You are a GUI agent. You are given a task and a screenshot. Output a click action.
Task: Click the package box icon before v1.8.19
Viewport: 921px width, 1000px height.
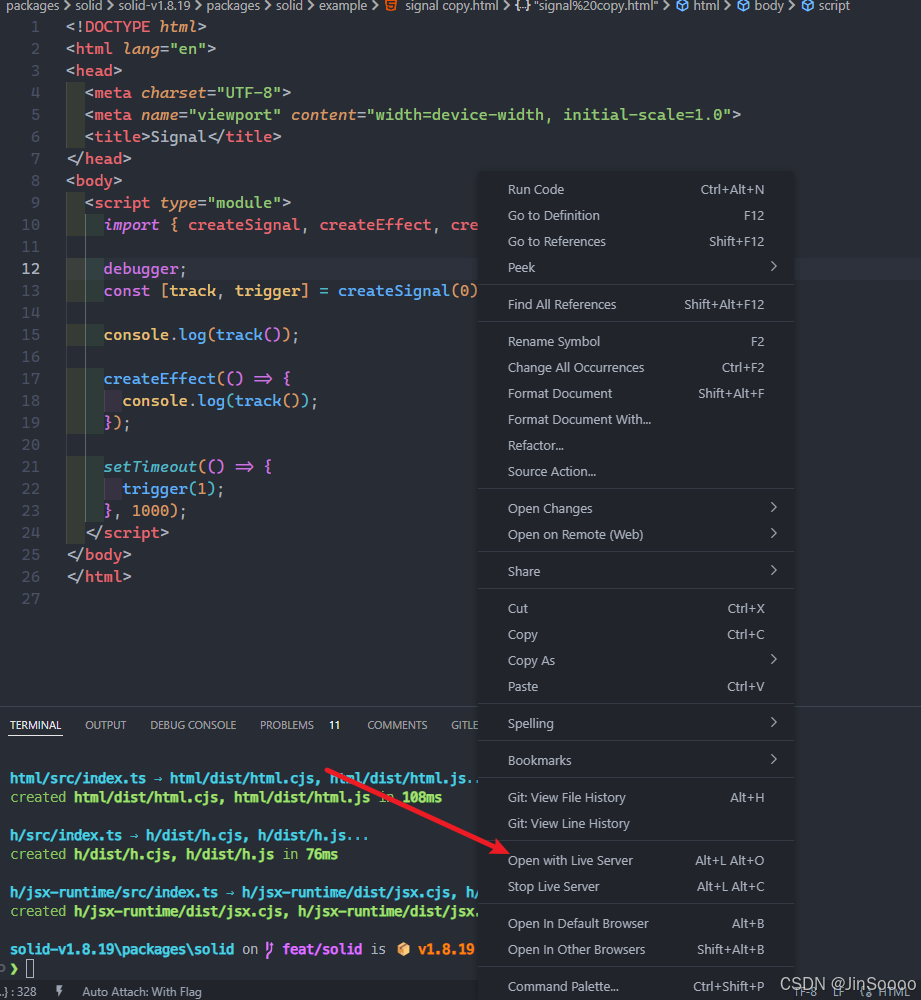coord(403,949)
